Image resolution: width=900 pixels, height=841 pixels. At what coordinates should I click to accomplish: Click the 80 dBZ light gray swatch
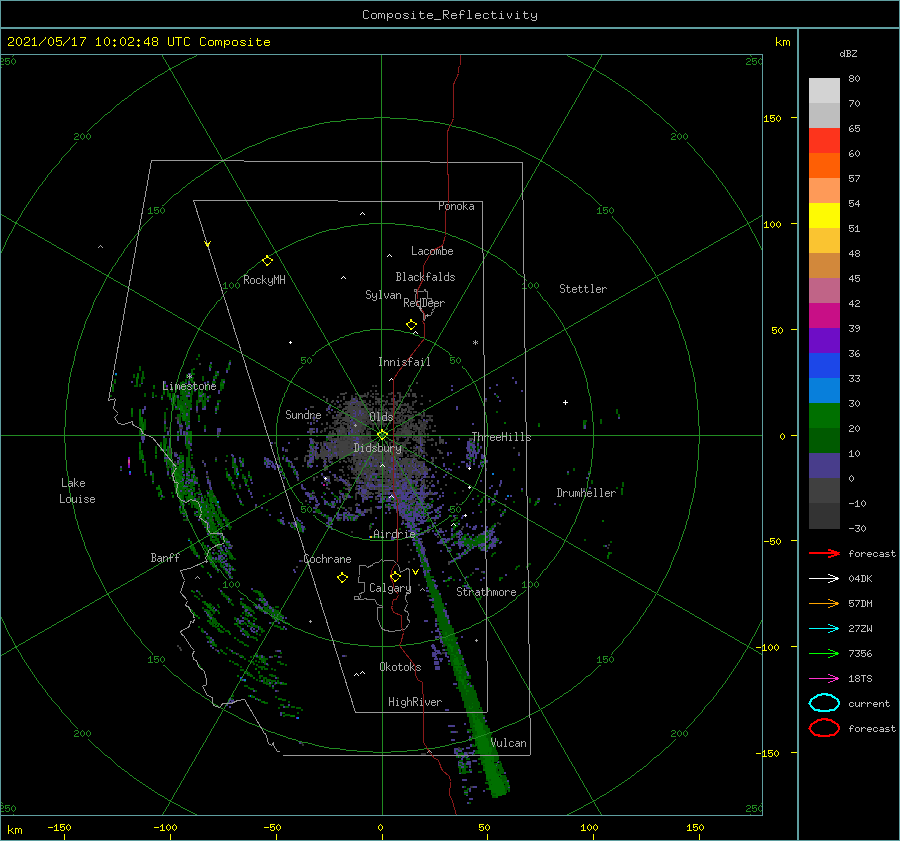[x=824, y=90]
